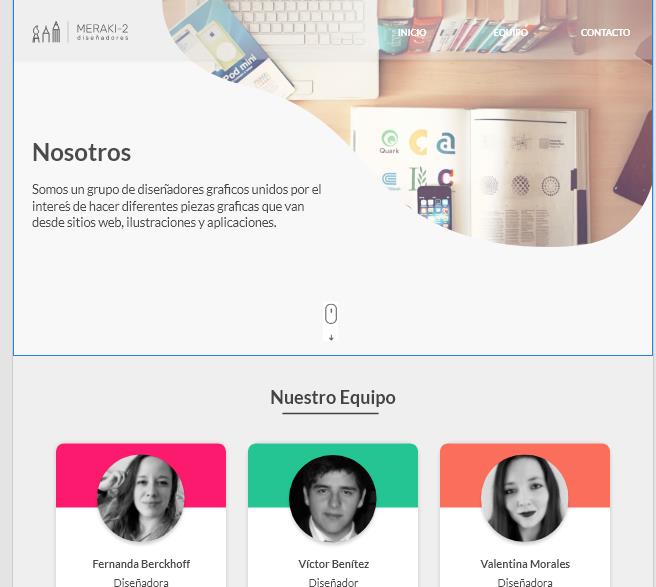
Task: Click the Nuestro Equipo section title
Action: [333, 397]
